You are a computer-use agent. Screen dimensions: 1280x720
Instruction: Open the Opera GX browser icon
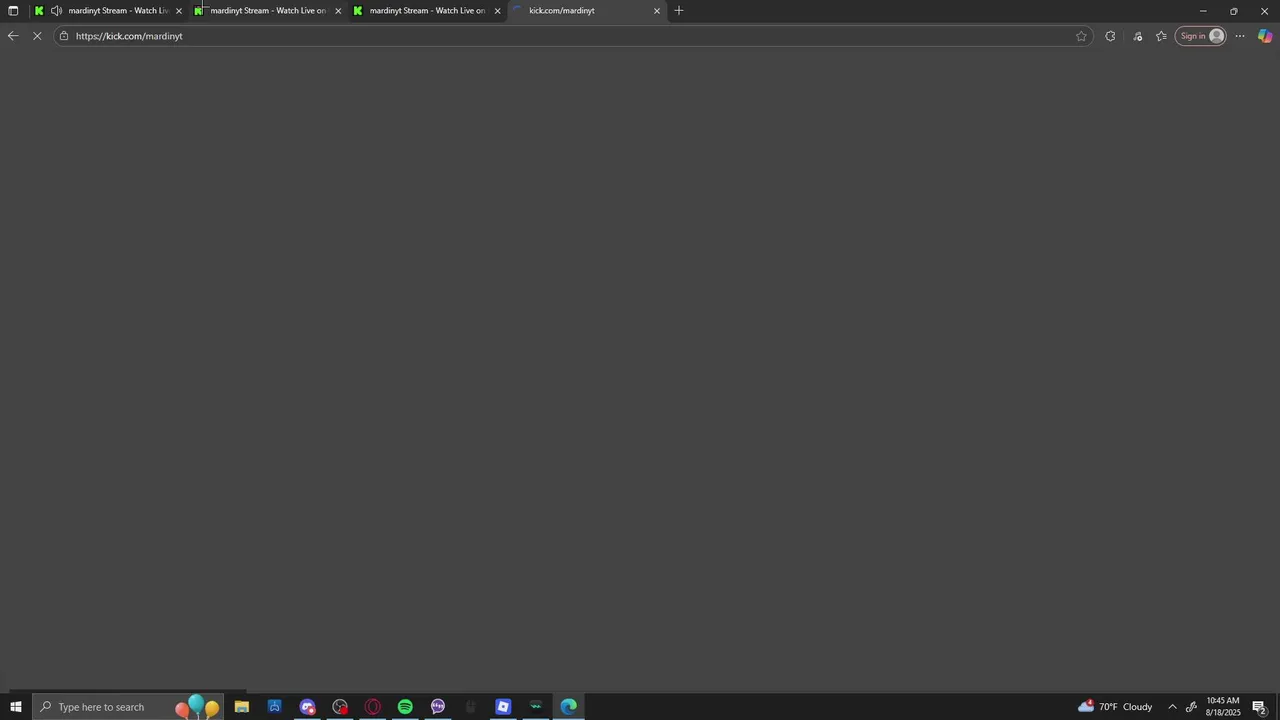pos(373,707)
